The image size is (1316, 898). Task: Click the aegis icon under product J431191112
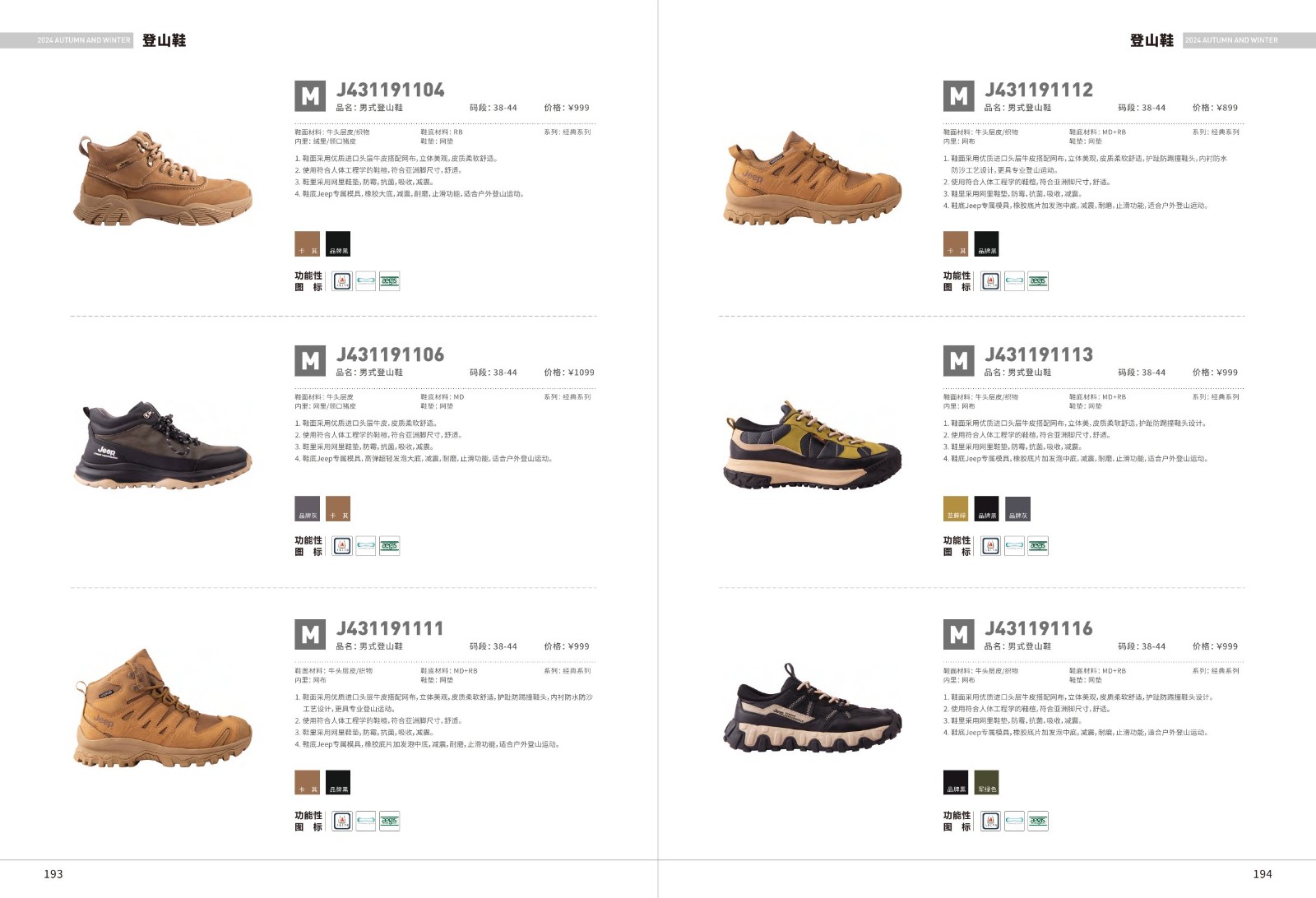point(1038,281)
